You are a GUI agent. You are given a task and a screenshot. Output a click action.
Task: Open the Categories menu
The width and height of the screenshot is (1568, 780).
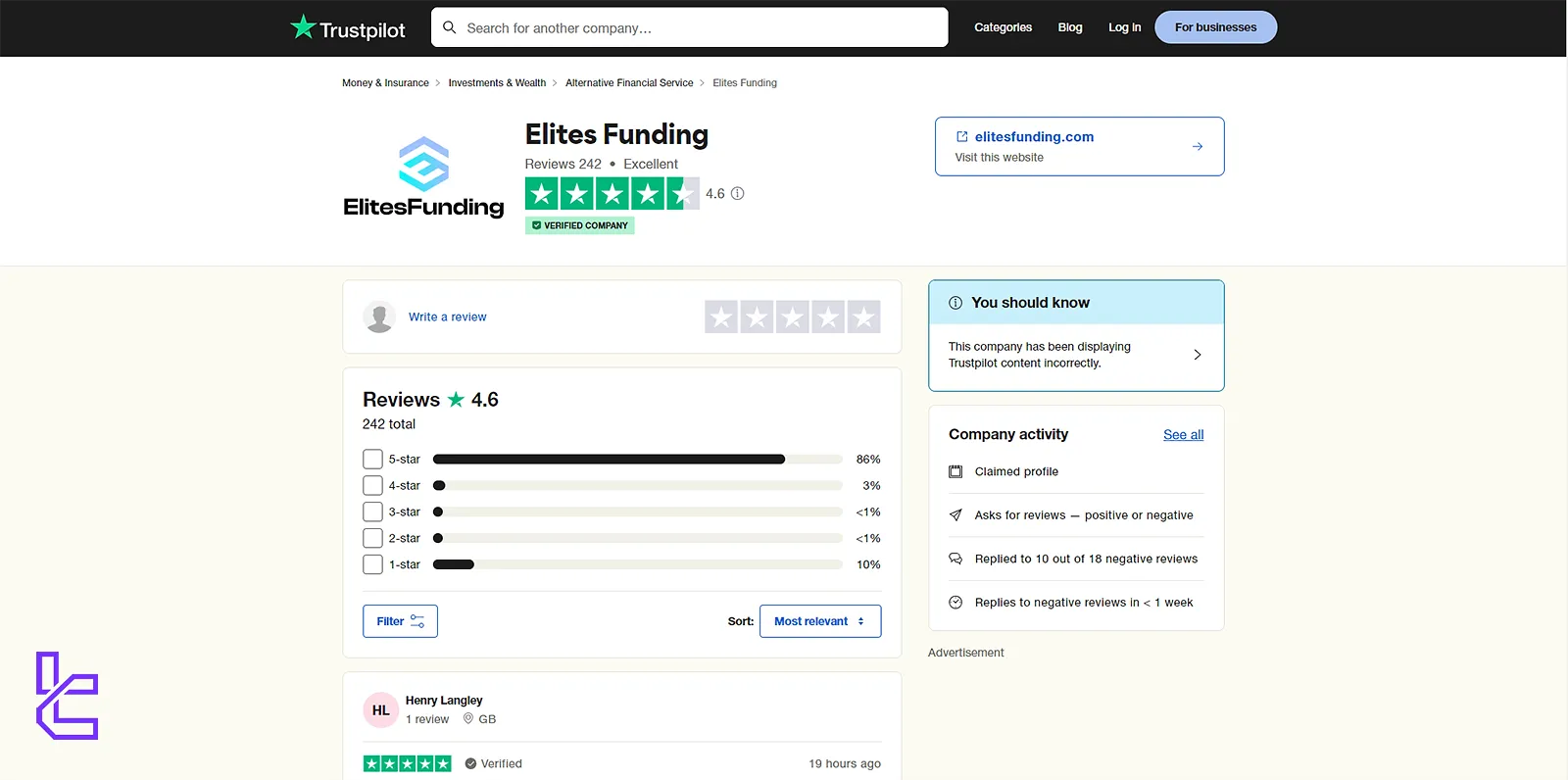click(x=1003, y=27)
